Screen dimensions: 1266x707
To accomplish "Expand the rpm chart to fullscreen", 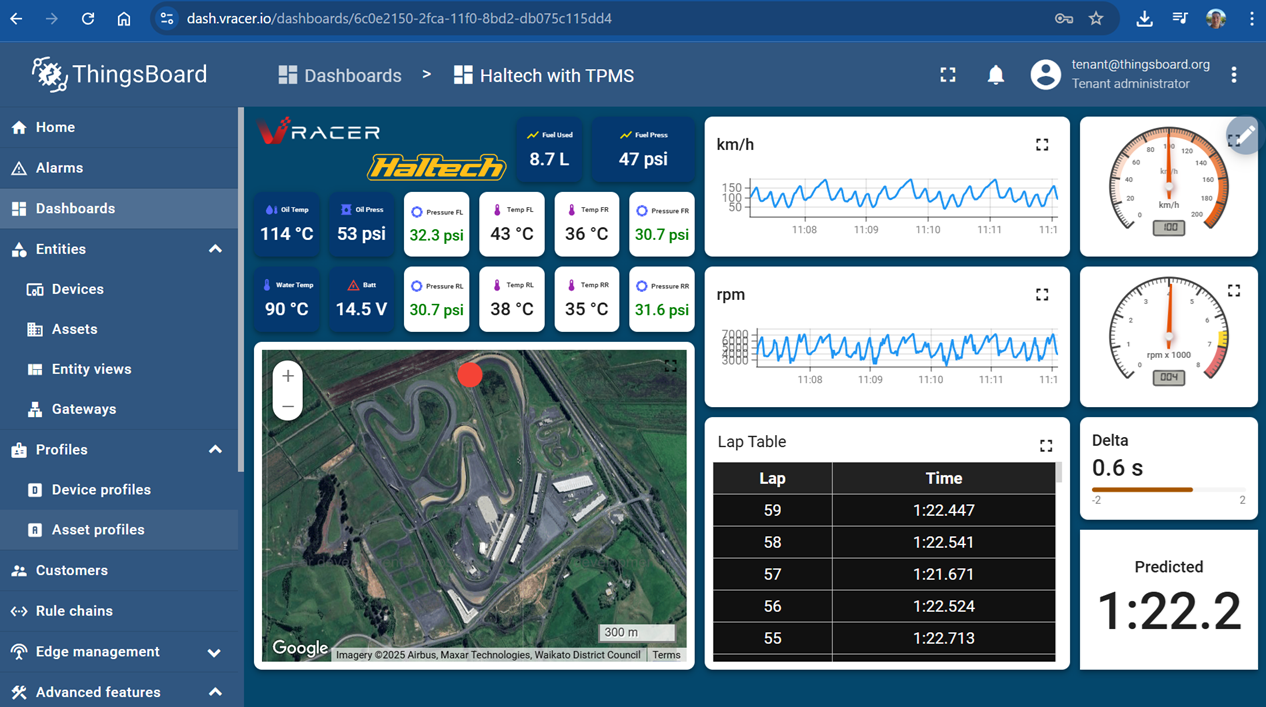I will [x=1042, y=295].
